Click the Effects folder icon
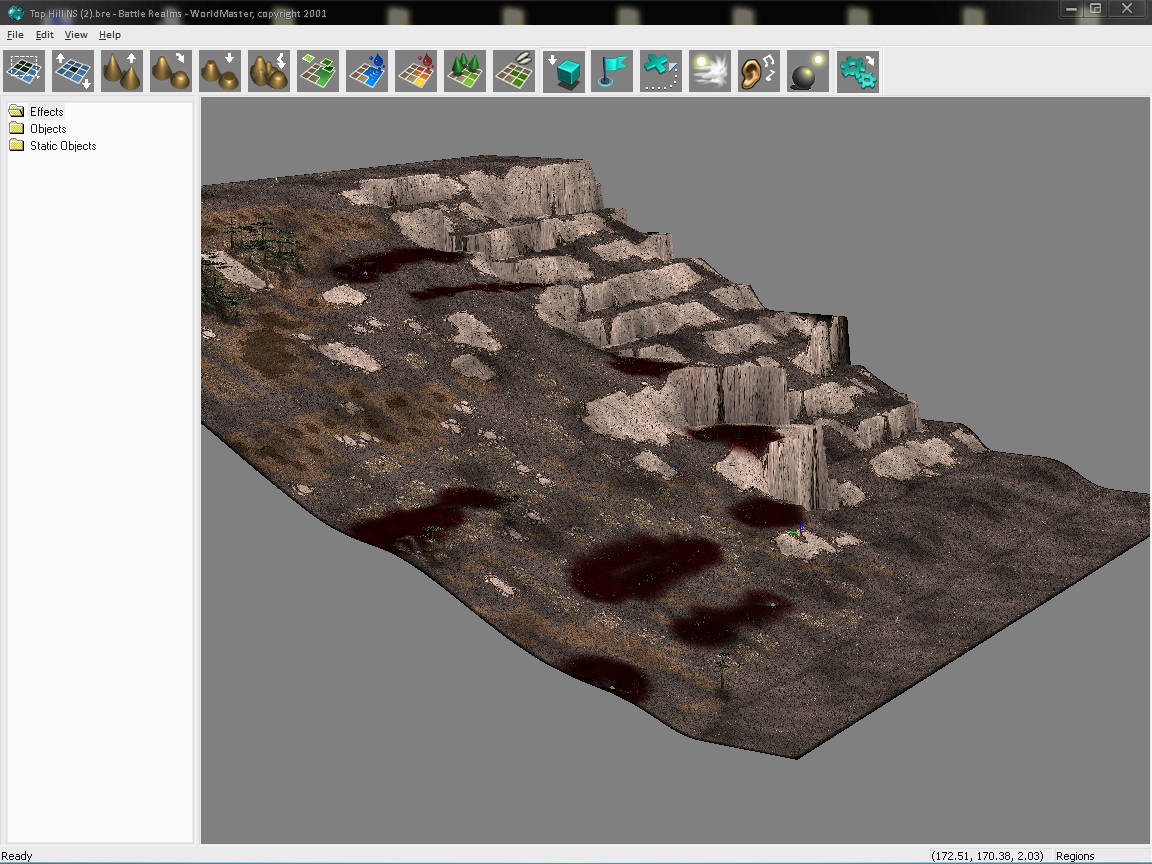Image resolution: width=1152 pixels, height=864 pixels. pos(16,111)
